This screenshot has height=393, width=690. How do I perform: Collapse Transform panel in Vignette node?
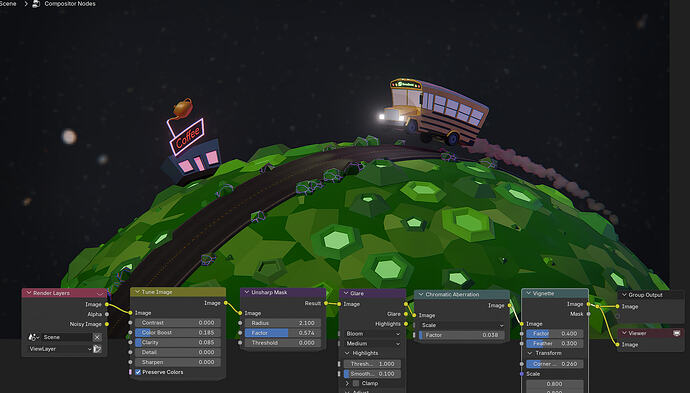530,353
